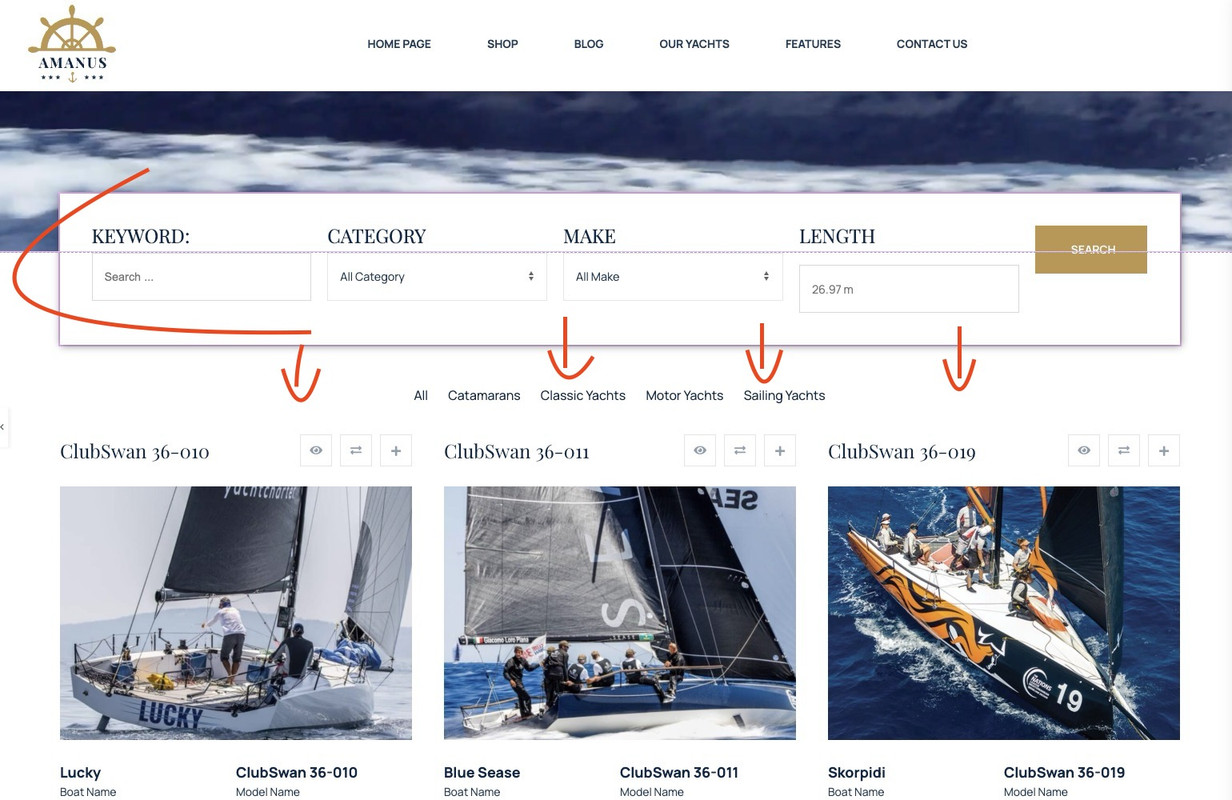Go to the Shop menu item
The image size is (1232, 800).
click(502, 44)
